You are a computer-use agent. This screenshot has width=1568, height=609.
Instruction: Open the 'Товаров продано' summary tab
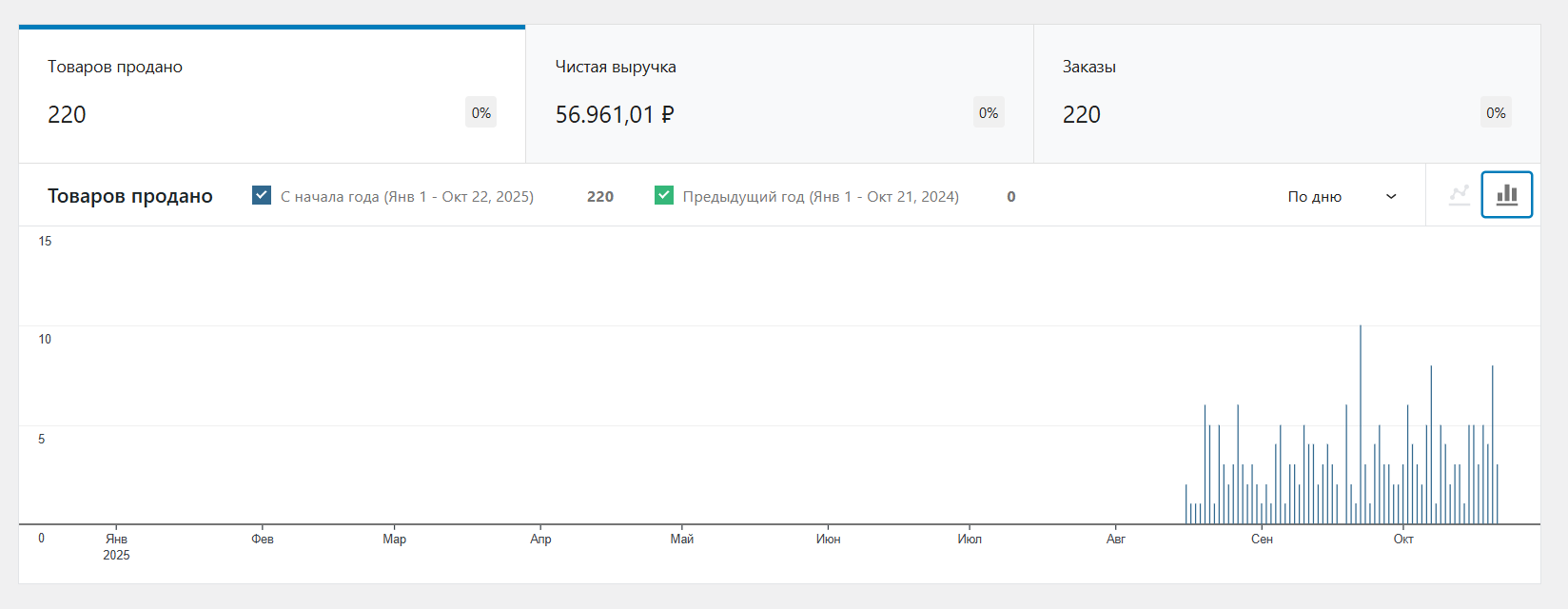pyautogui.click(x=271, y=93)
